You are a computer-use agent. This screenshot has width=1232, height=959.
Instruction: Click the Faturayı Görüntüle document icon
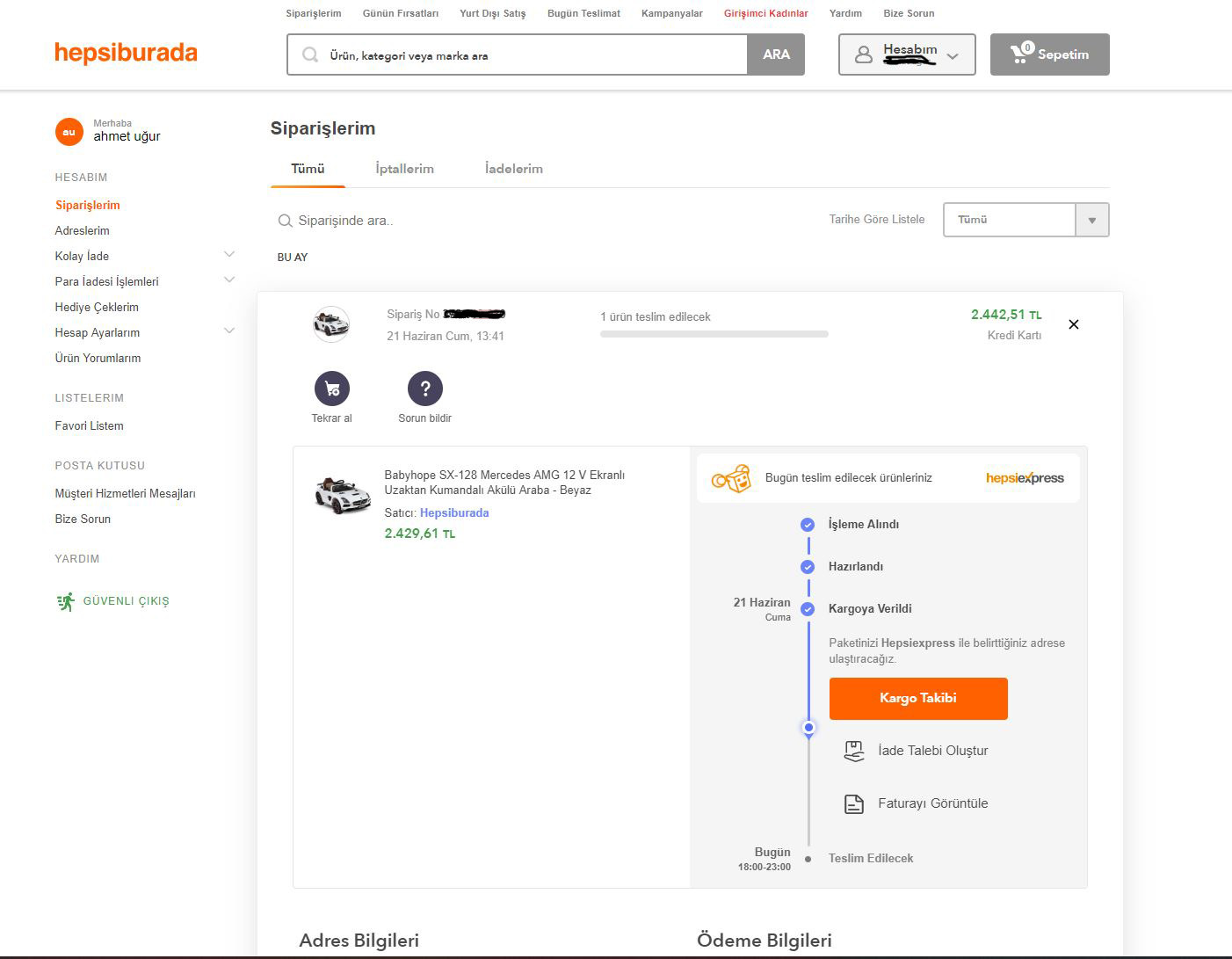[x=854, y=803]
